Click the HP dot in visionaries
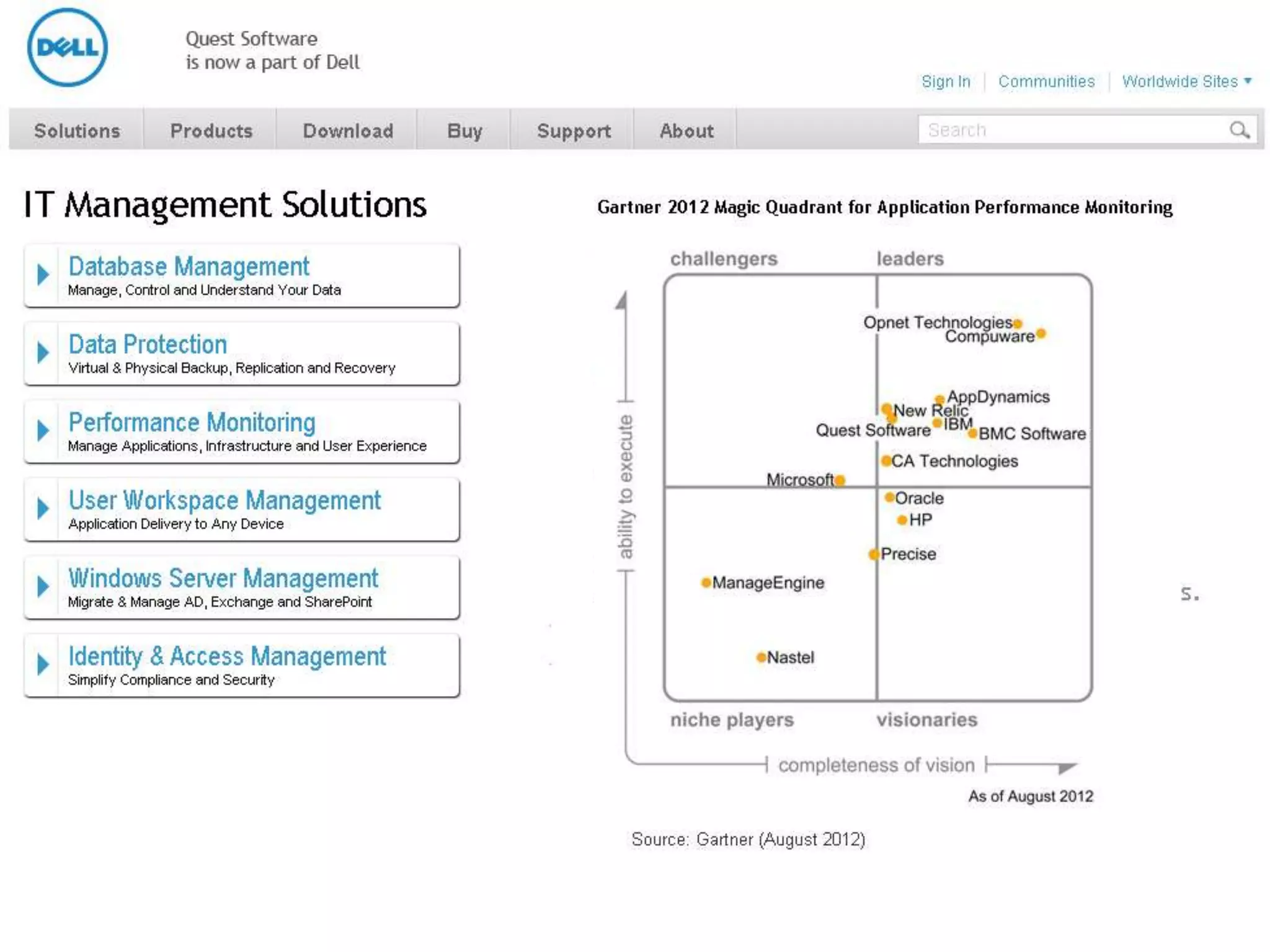1270x952 pixels. click(x=902, y=520)
